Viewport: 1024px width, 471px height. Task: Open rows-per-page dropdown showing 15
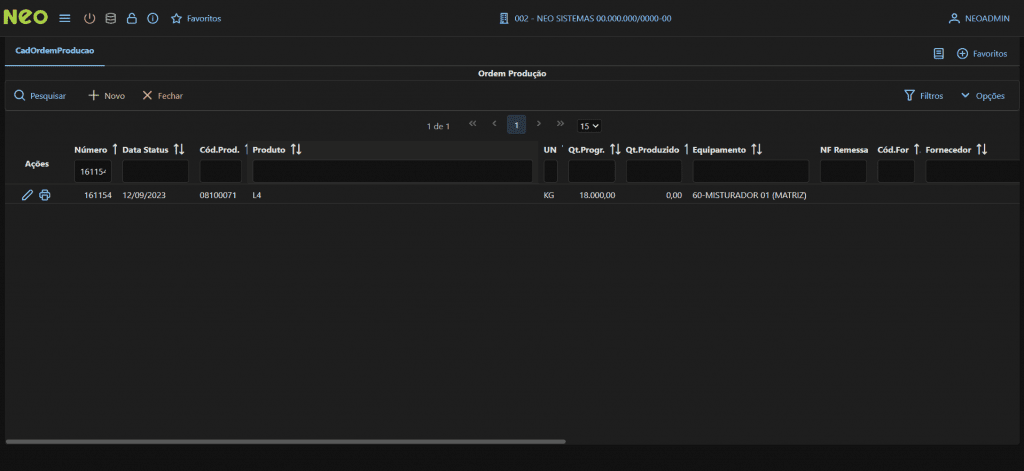pos(589,126)
